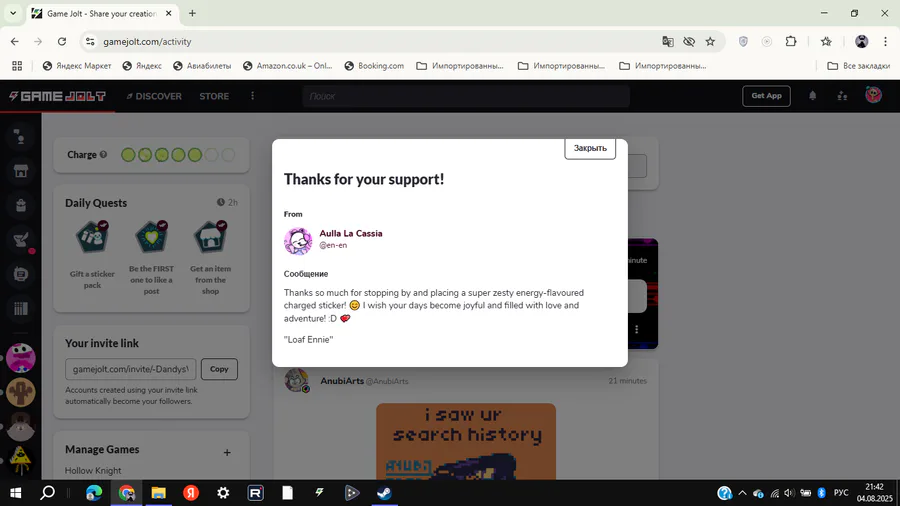Open the Discover page

pos(154,96)
